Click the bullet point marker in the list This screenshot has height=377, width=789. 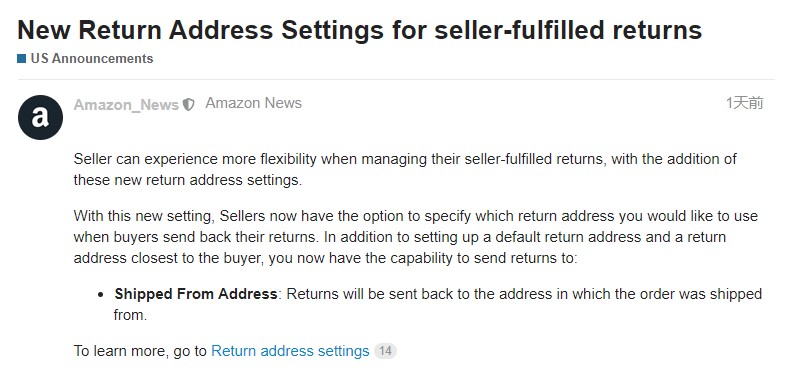(x=101, y=294)
